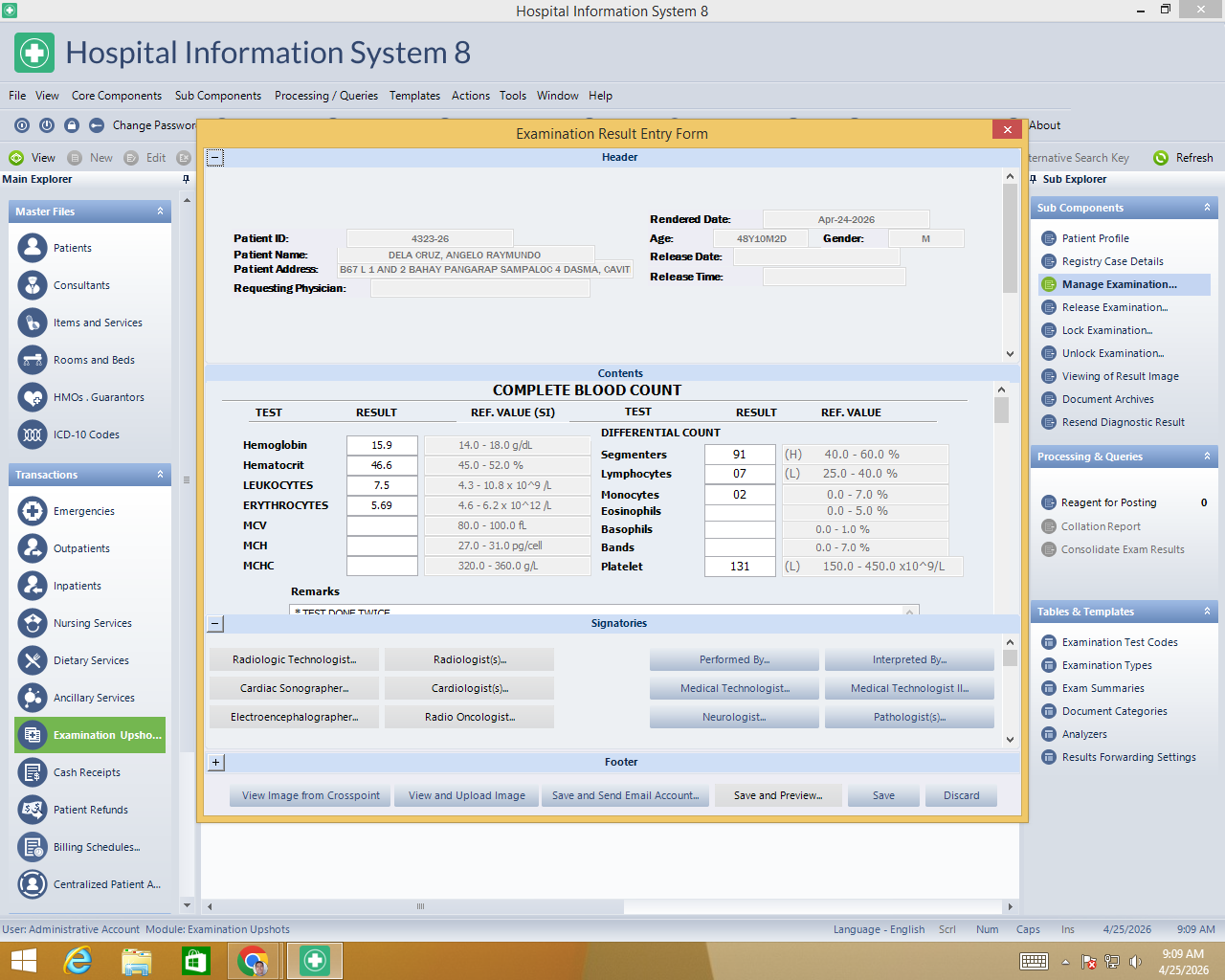Screen dimensions: 1225x980
Task: Click Save and Preview button
Action: [778, 796]
